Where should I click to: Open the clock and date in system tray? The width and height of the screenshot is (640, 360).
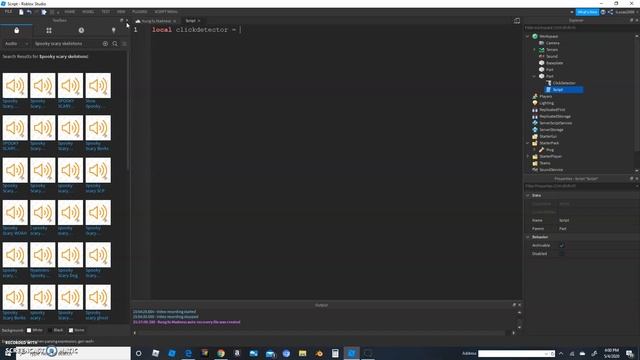tap(611, 353)
